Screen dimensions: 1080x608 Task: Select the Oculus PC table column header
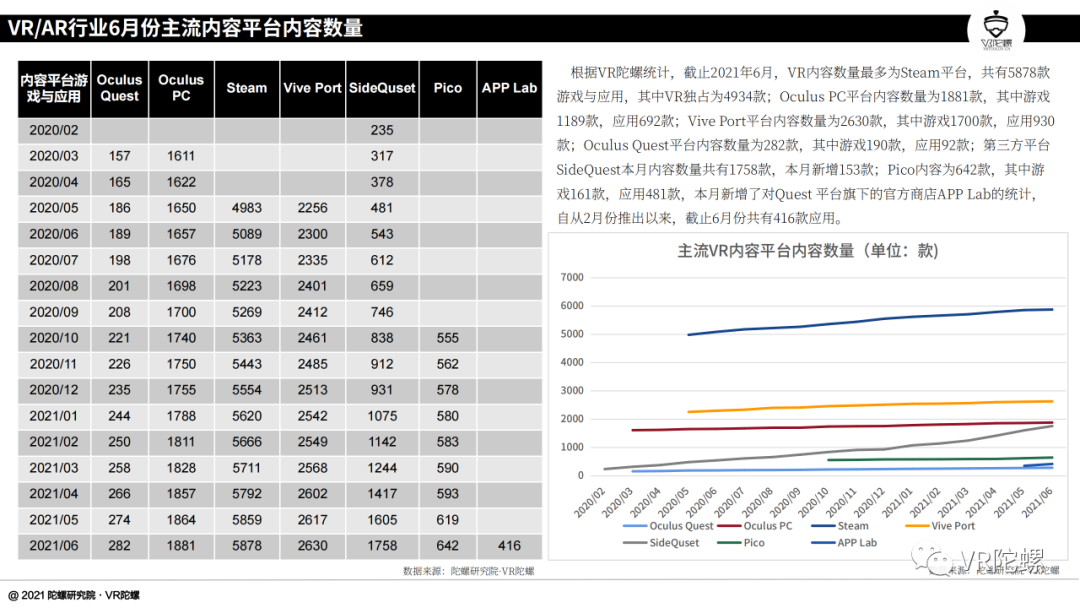click(x=181, y=88)
